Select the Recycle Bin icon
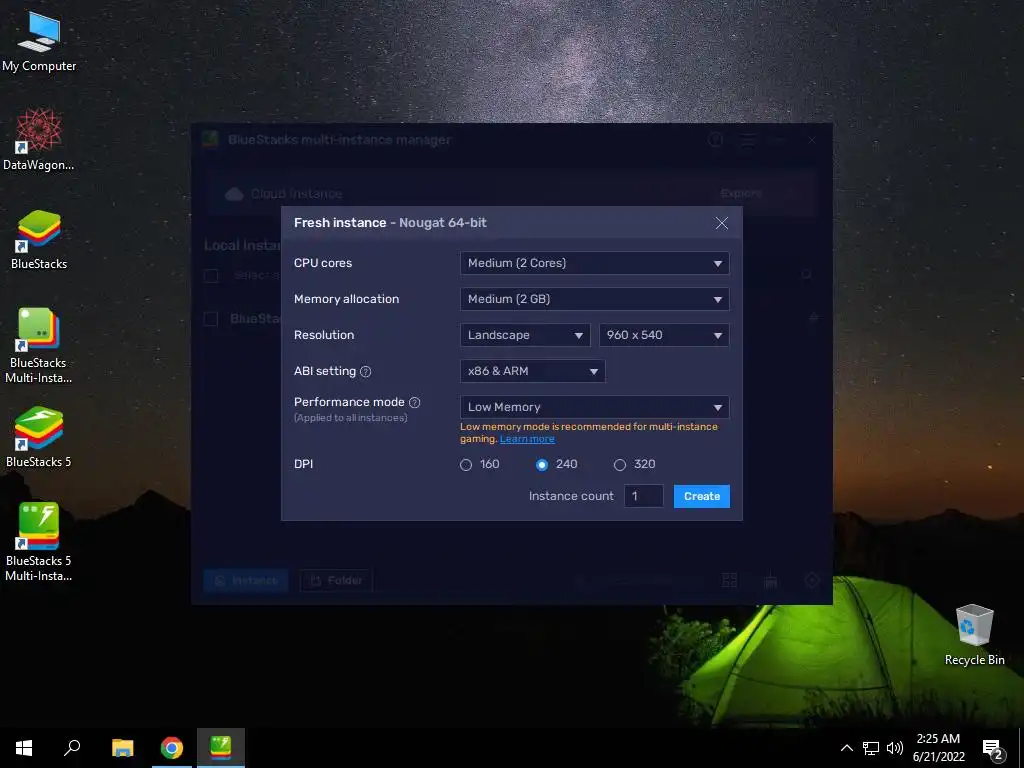This screenshot has width=1024, height=768. click(x=974, y=635)
